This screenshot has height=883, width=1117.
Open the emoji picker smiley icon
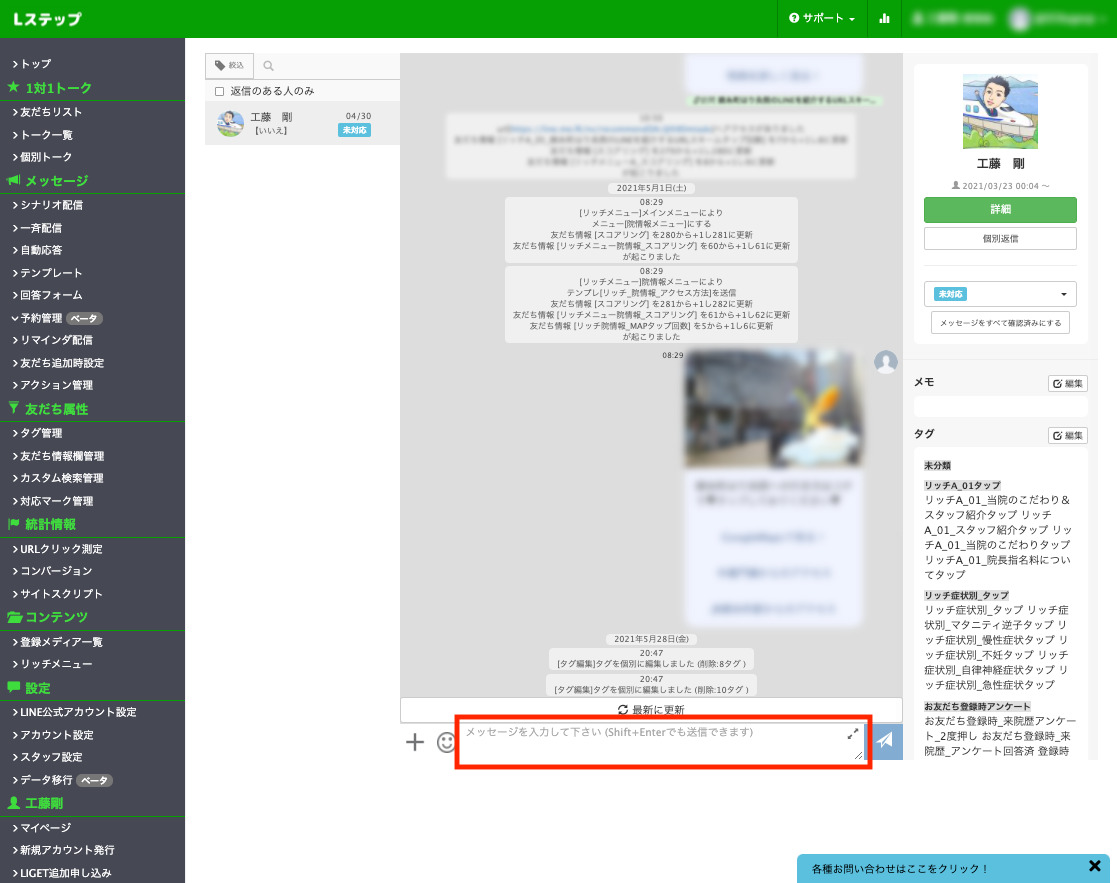coord(446,742)
